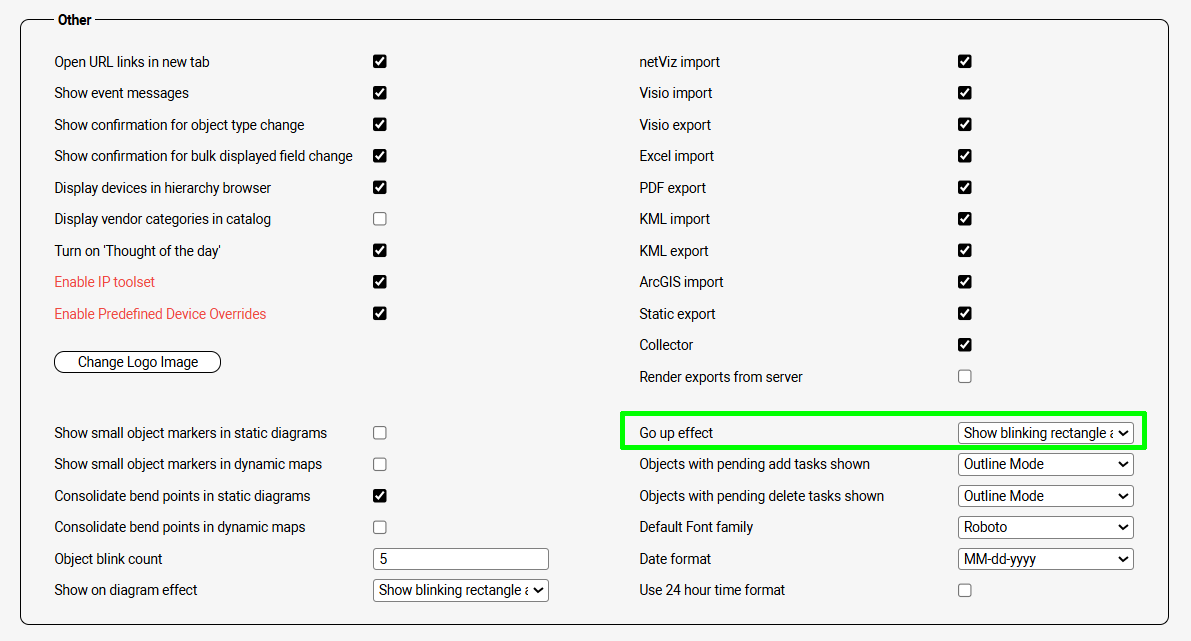Open the Go up effect dropdown

tap(1045, 433)
